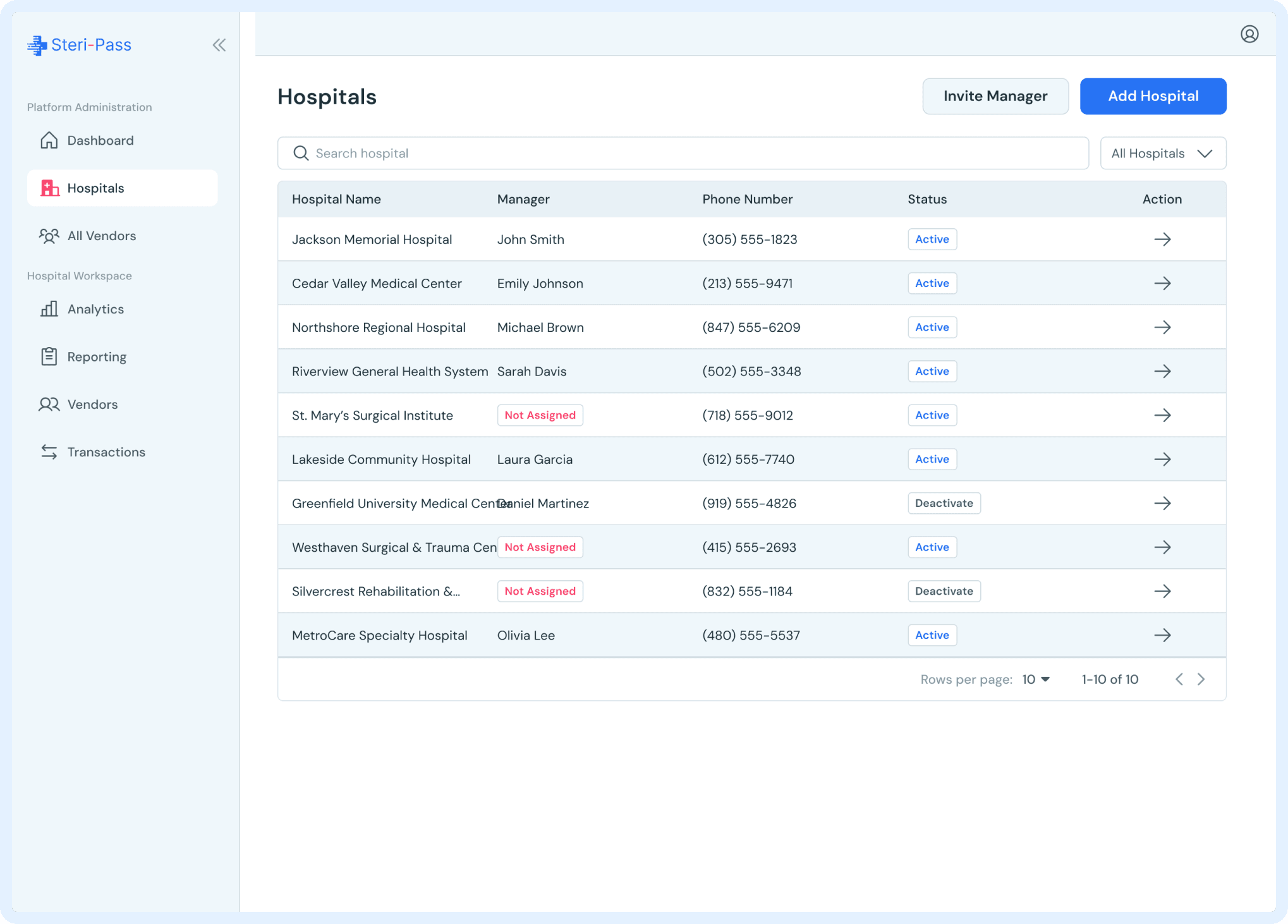Open the user profile icon

1249,34
